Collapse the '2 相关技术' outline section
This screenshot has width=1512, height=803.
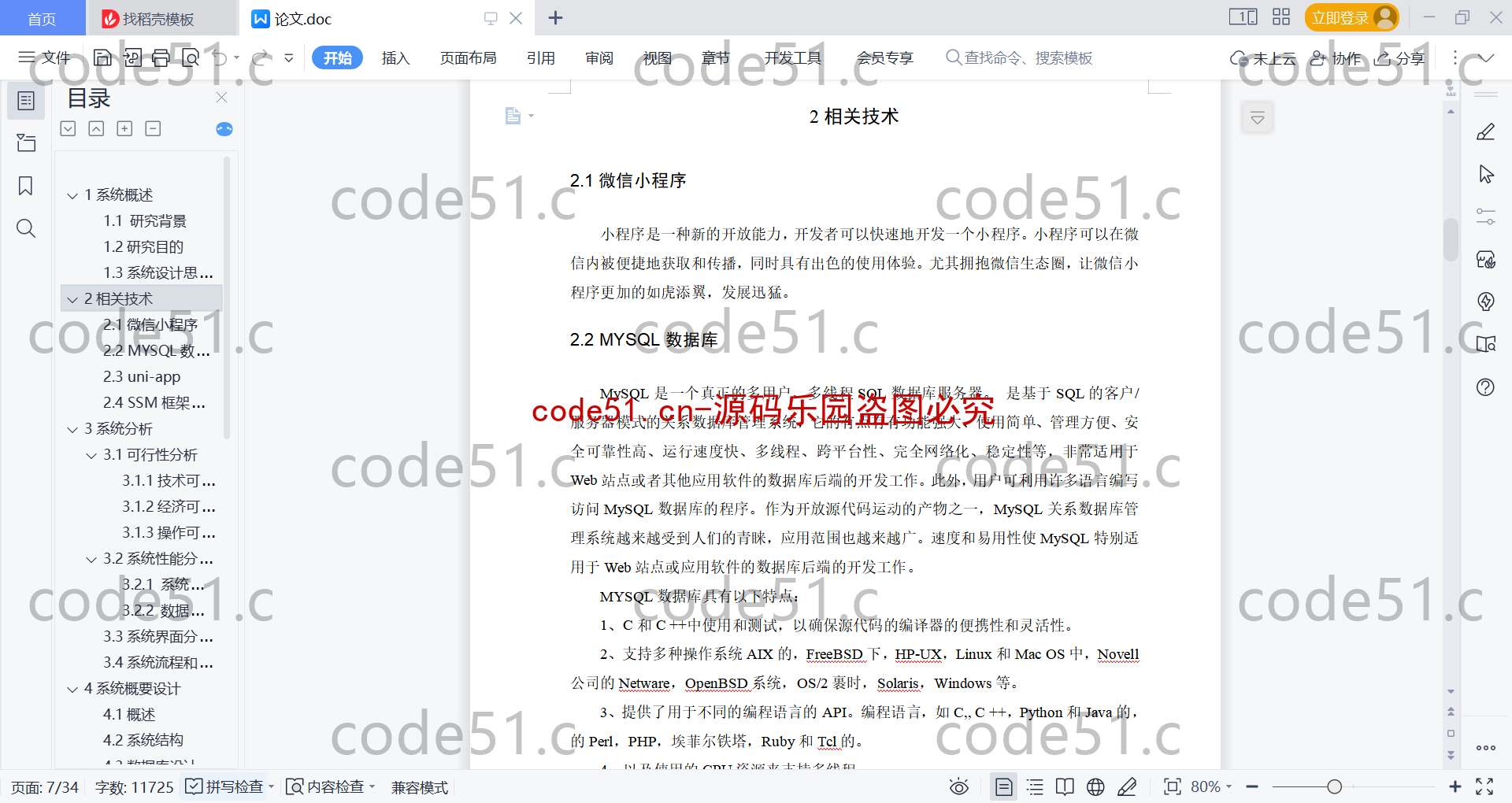tap(72, 299)
